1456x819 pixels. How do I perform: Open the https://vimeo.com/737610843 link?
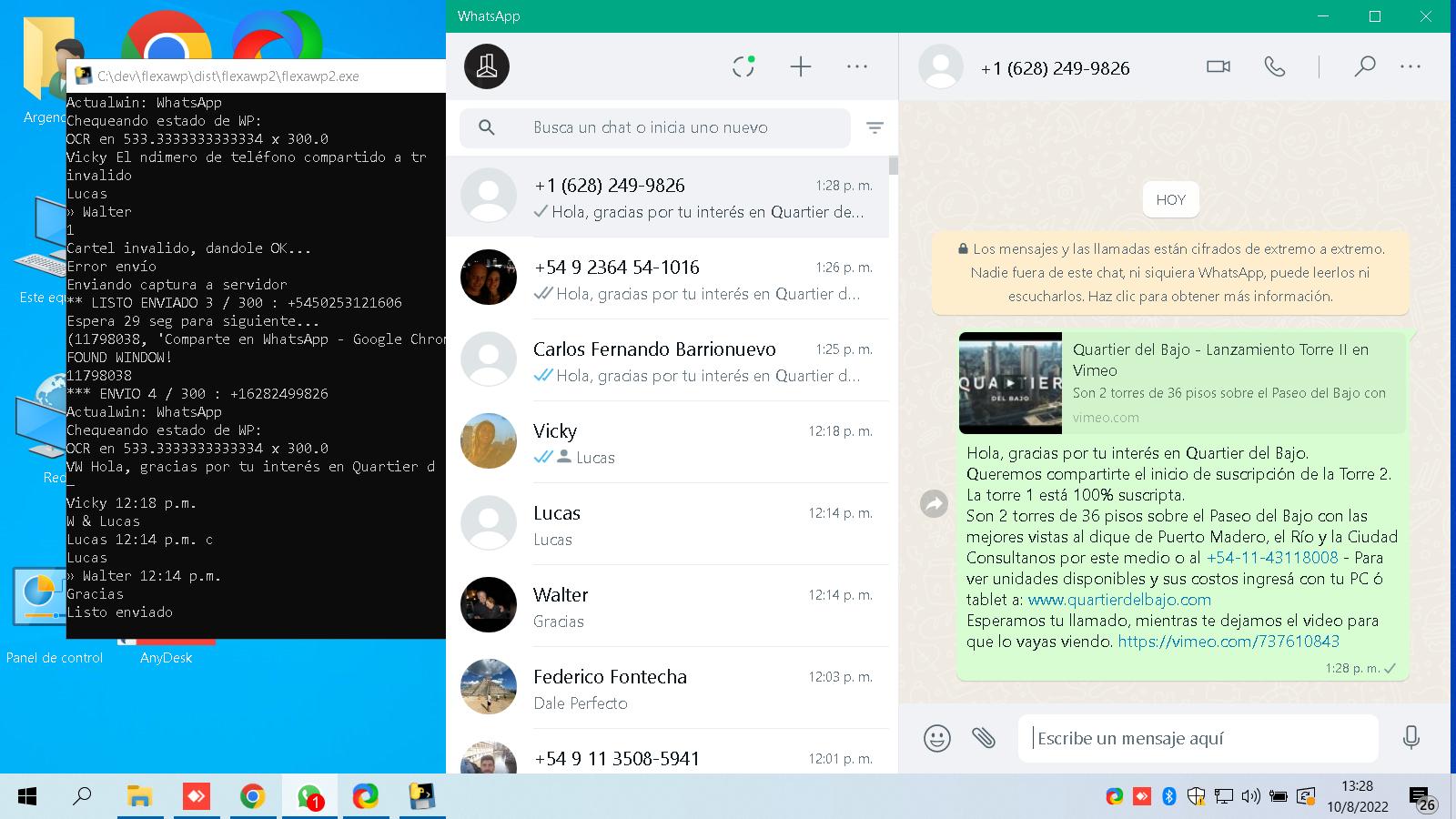tap(1228, 642)
